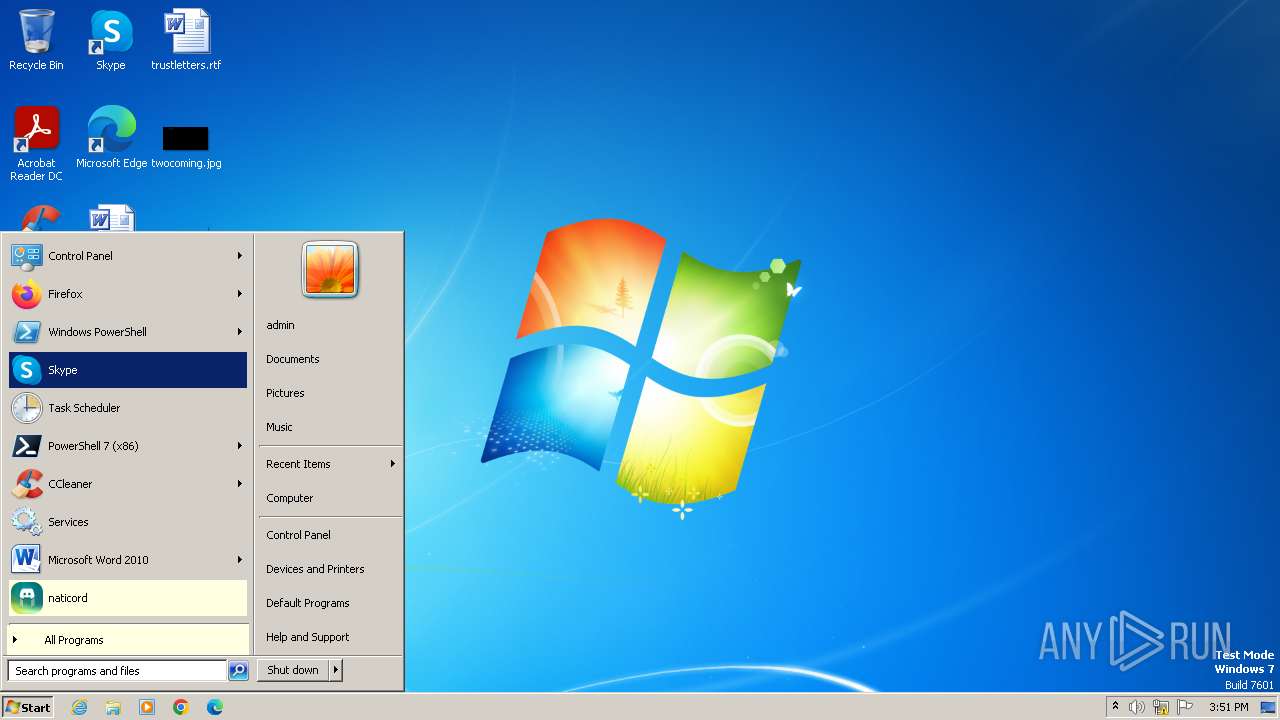Screen dimensions: 1280x720
Task: Expand Firefox jump list arrow
Action: pos(240,294)
